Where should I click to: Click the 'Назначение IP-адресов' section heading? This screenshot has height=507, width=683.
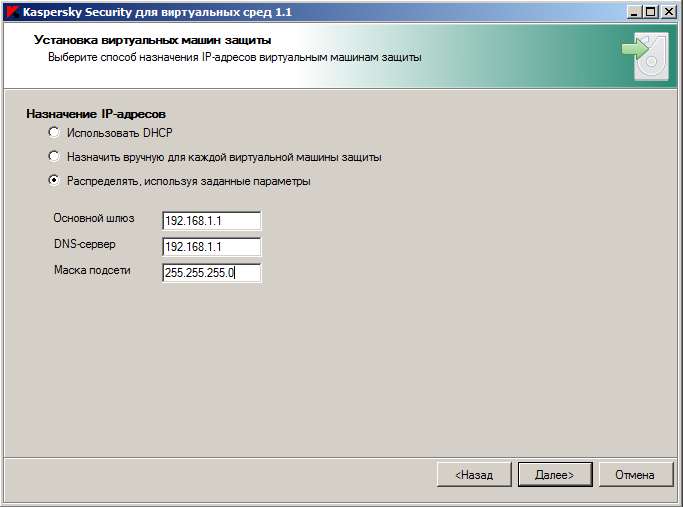point(96,114)
